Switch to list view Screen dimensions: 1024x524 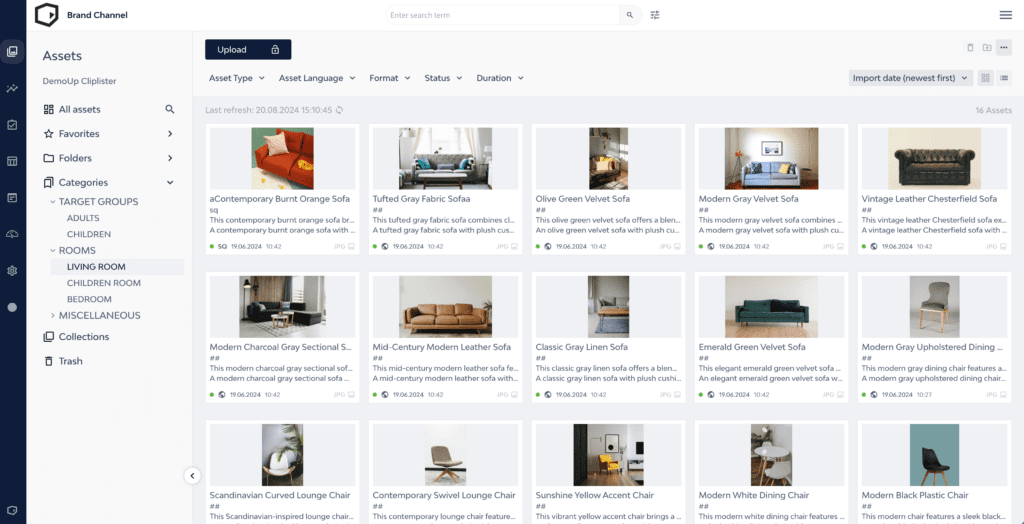tap(1004, 78)
